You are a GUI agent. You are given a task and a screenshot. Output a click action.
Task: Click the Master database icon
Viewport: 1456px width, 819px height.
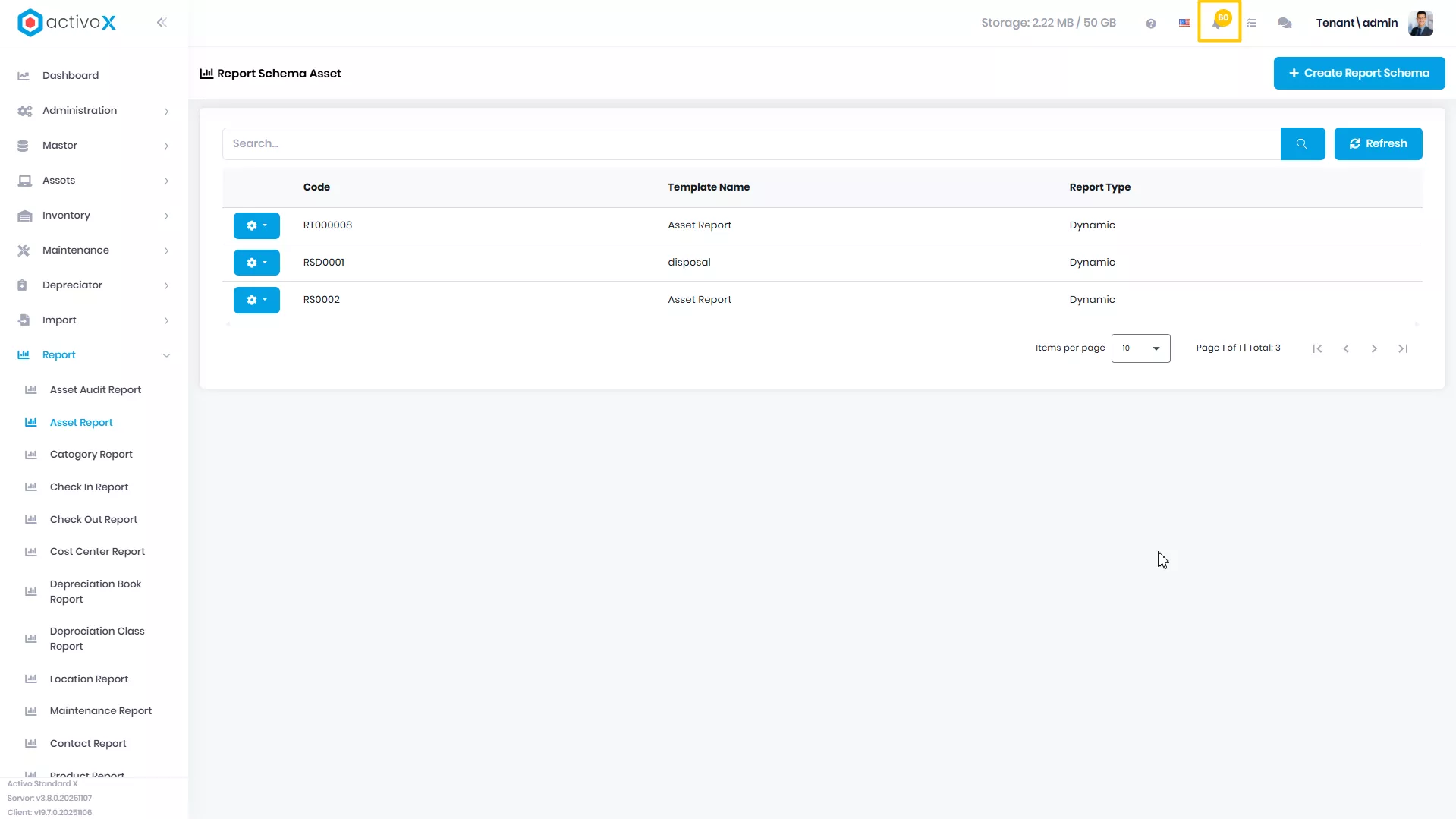(x=23, y=146)
